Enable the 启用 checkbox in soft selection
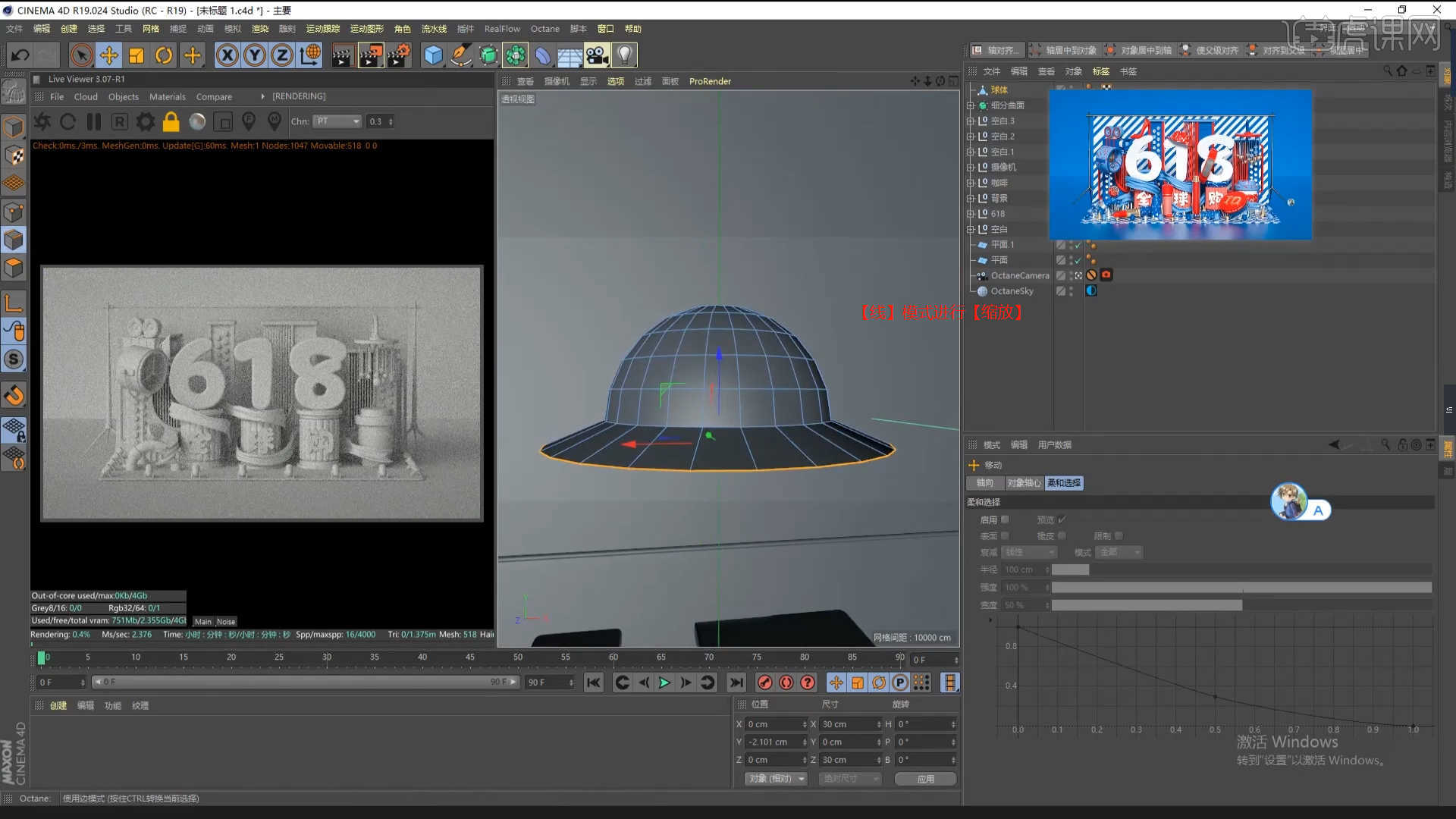 tap(1006, 519)
